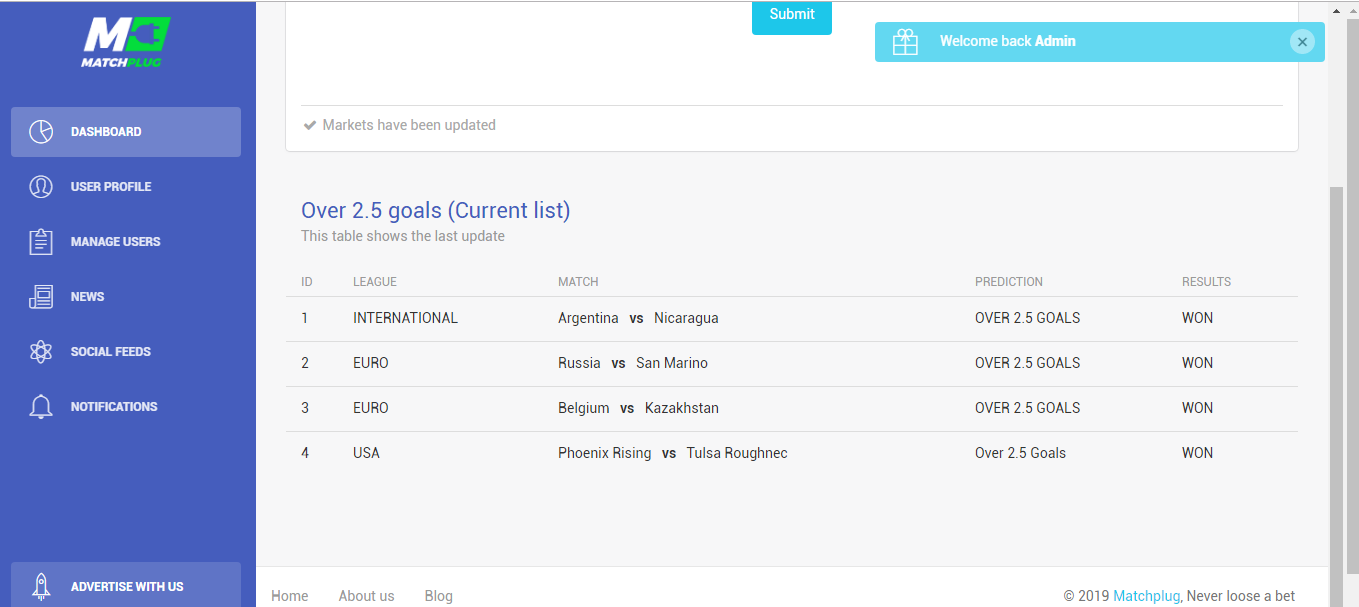
Task: Click the Social Feeds atom icon
Action: coord(41,352)
